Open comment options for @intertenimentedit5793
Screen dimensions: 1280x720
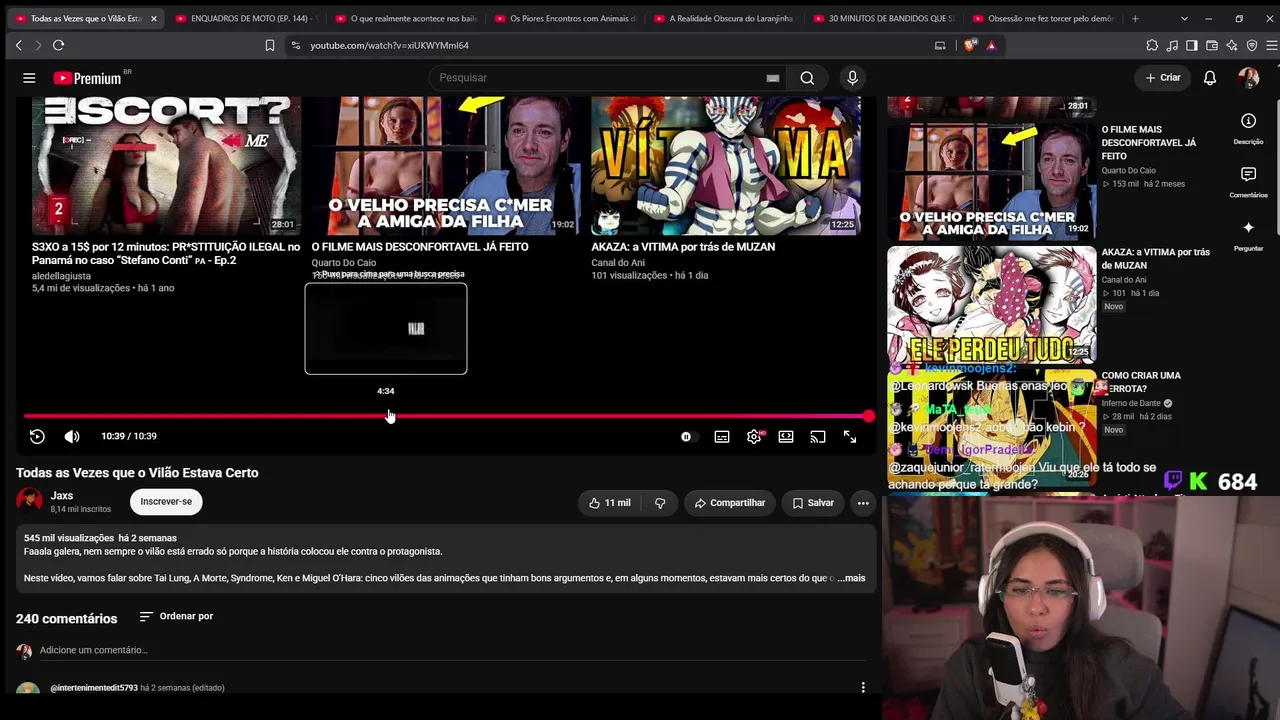click(x=863, y=688)
